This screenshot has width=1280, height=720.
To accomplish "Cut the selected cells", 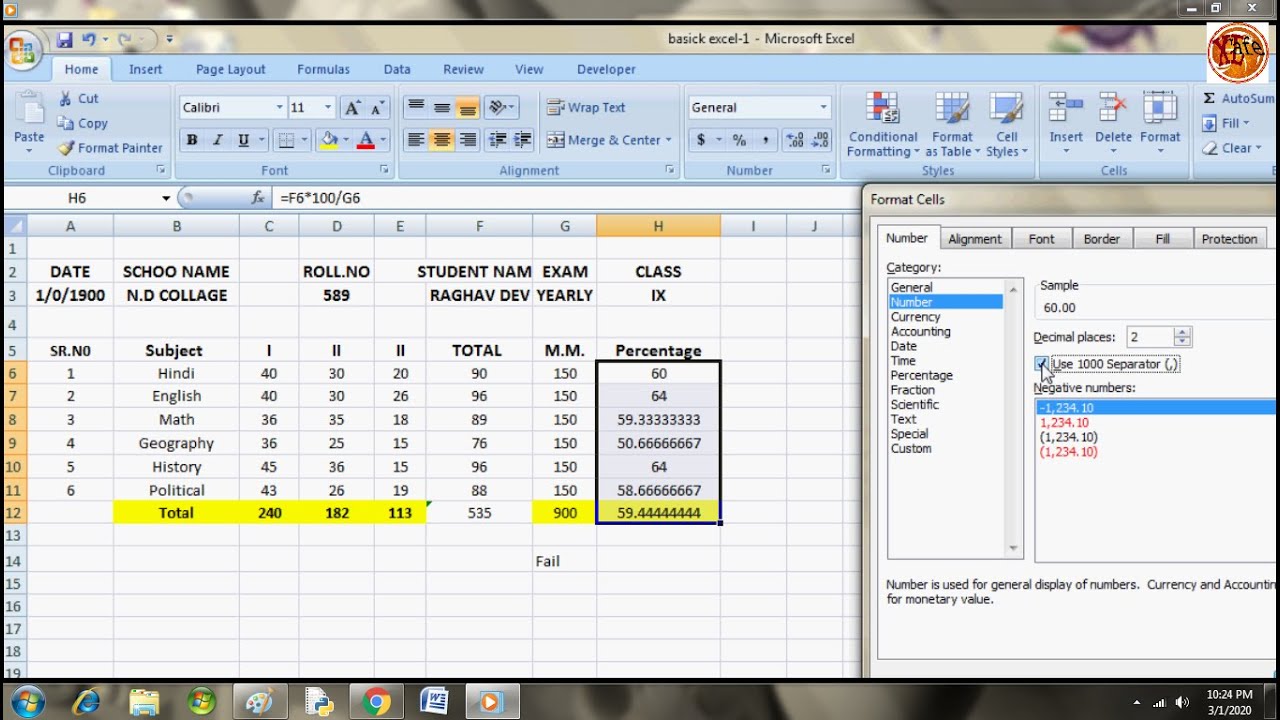I will point(78,98).
